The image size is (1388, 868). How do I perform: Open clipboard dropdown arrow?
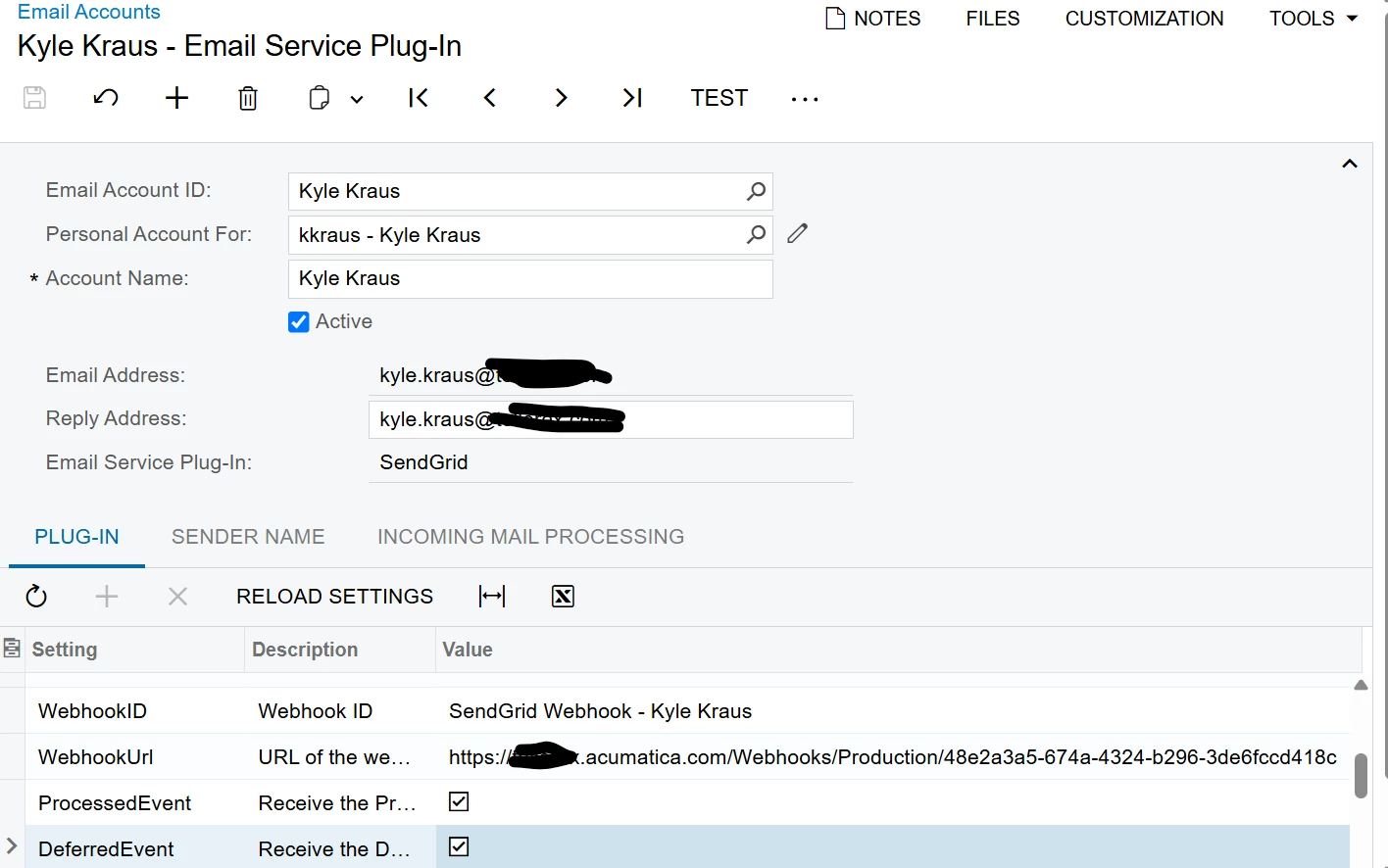click(357, 99)
